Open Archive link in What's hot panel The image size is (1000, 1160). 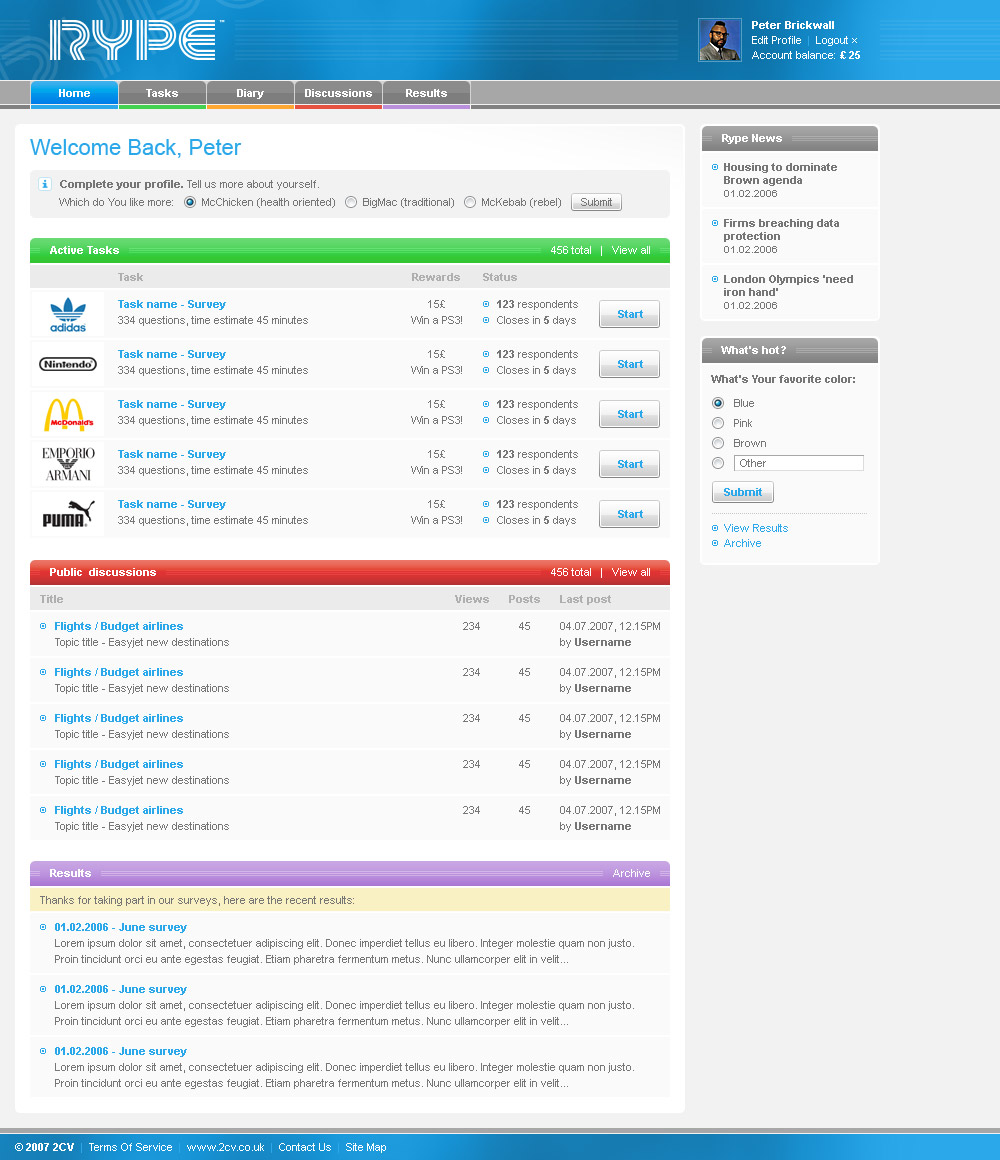click(742, 544)
